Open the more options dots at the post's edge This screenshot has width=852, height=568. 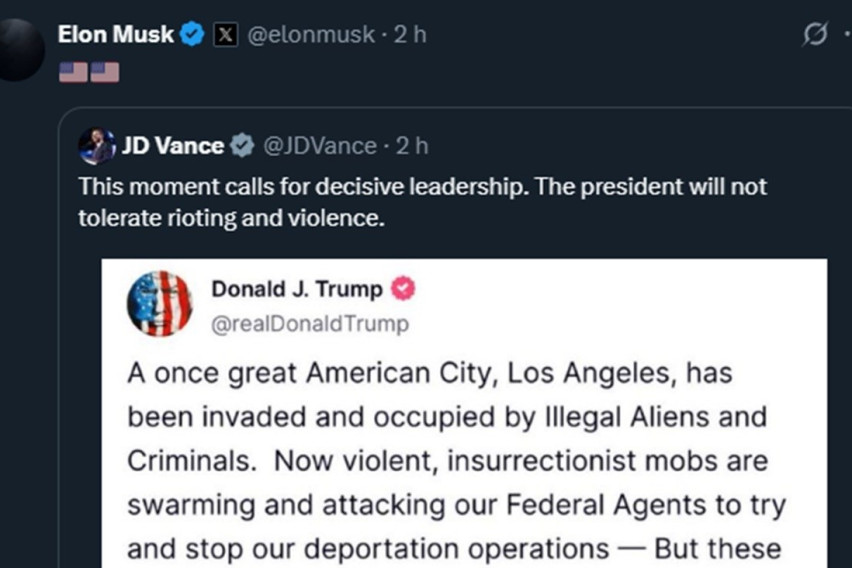(x=846, y=35)
